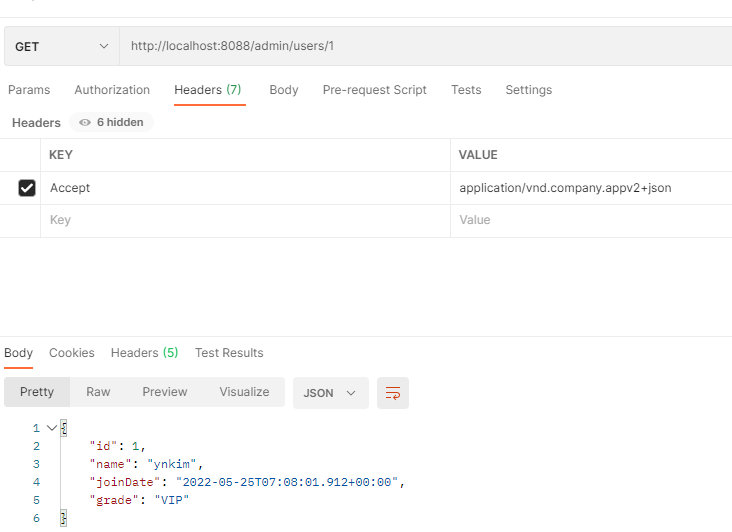Toggle the line wrap icon
732x532 pixels.
(393, 393)
